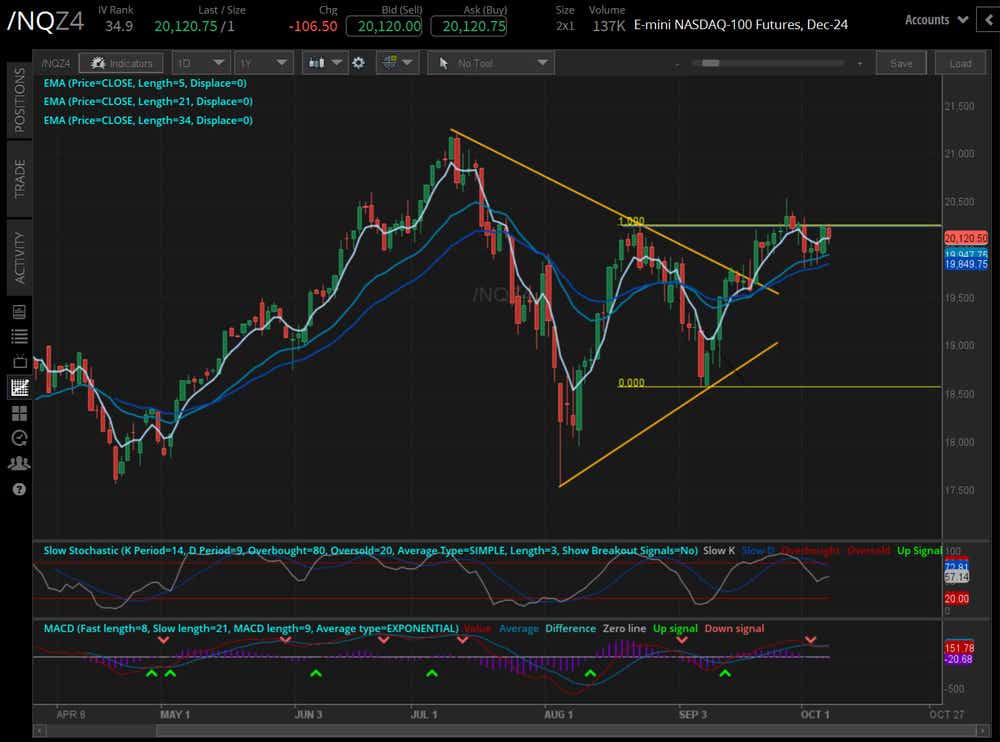Click the OCT 1 date on time axis

814,714
